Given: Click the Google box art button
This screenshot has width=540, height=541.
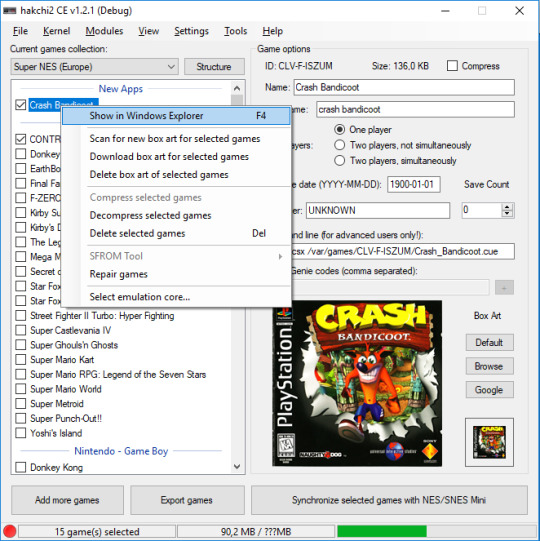Looking at the screenshot, I should click(489, 390).
